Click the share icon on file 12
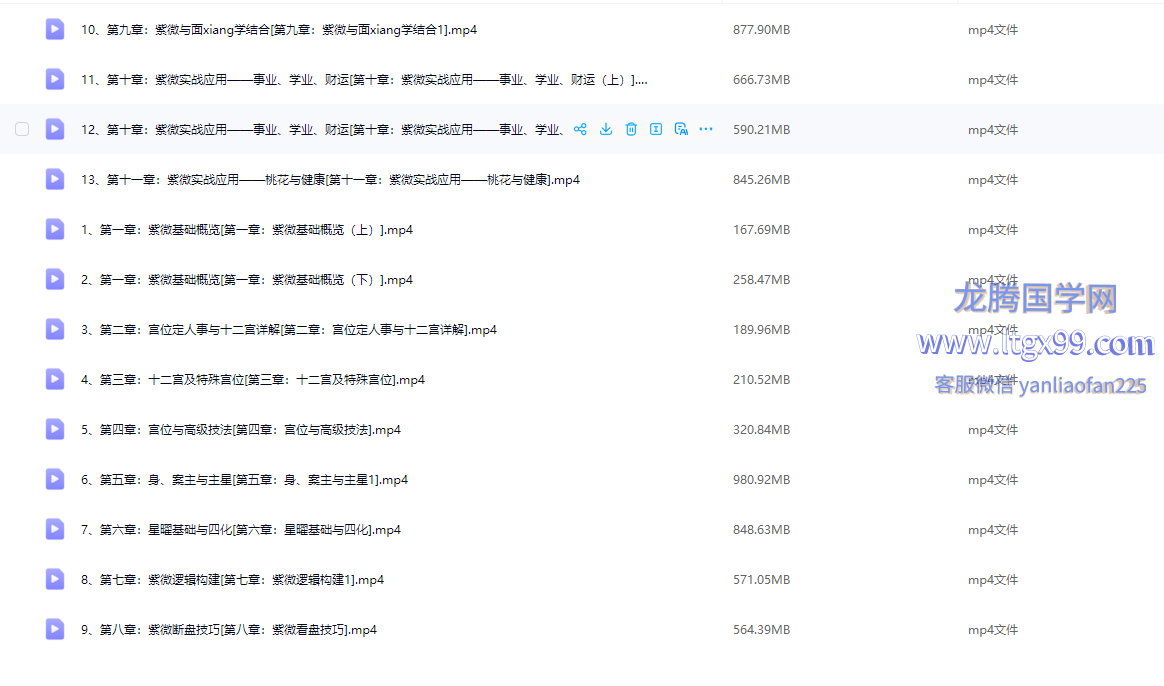Viewport: 1164px width, 686px height. [580, 129]
